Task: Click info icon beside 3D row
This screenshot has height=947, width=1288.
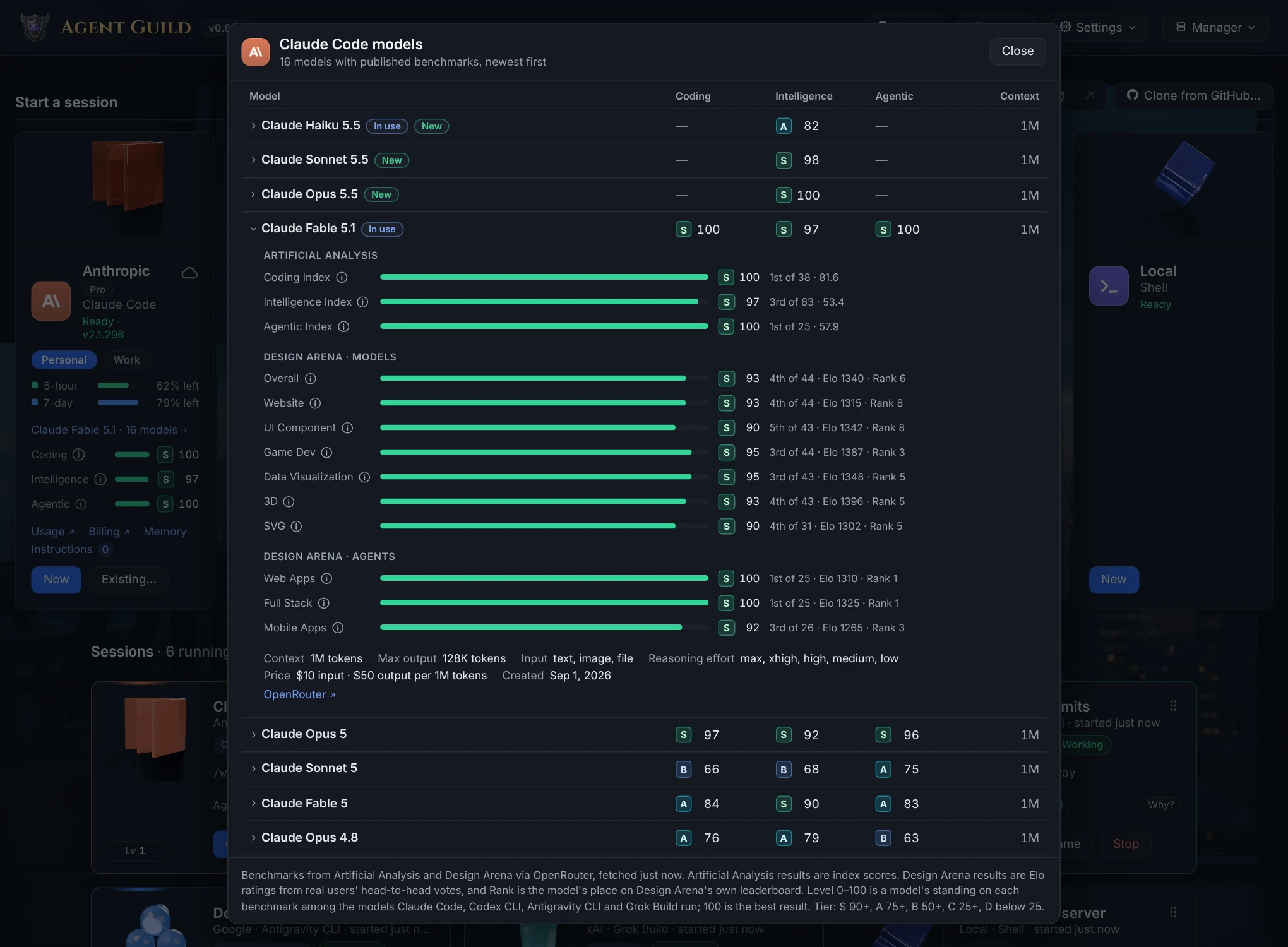Action: 289,501
